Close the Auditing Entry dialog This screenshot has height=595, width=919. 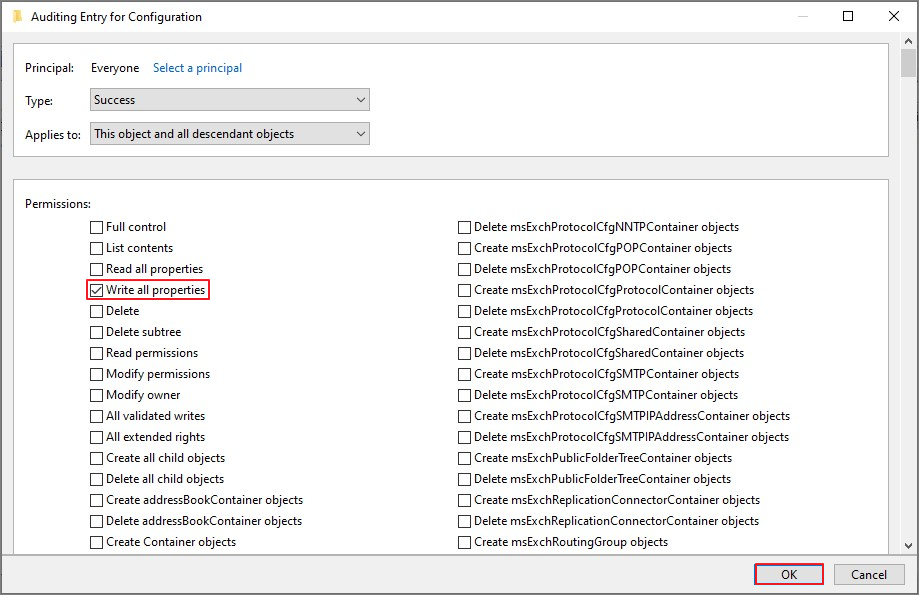click(894, 16)
